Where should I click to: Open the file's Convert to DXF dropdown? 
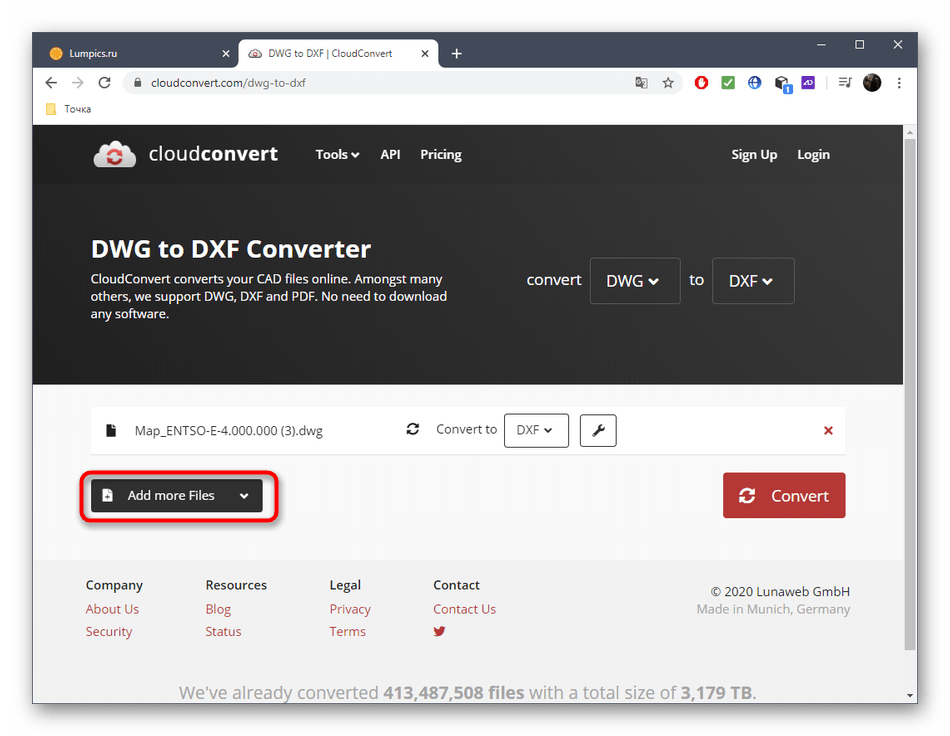536,430
